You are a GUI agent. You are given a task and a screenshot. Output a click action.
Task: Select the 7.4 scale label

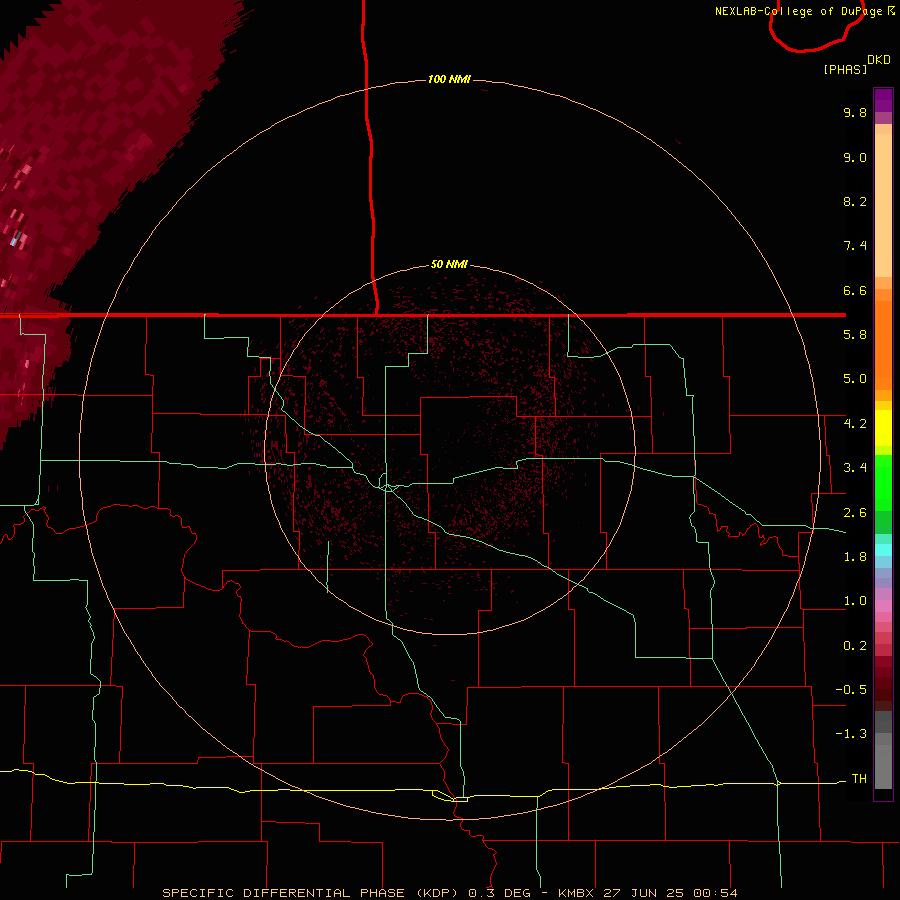pyautogui.click(x=855, y=246)
